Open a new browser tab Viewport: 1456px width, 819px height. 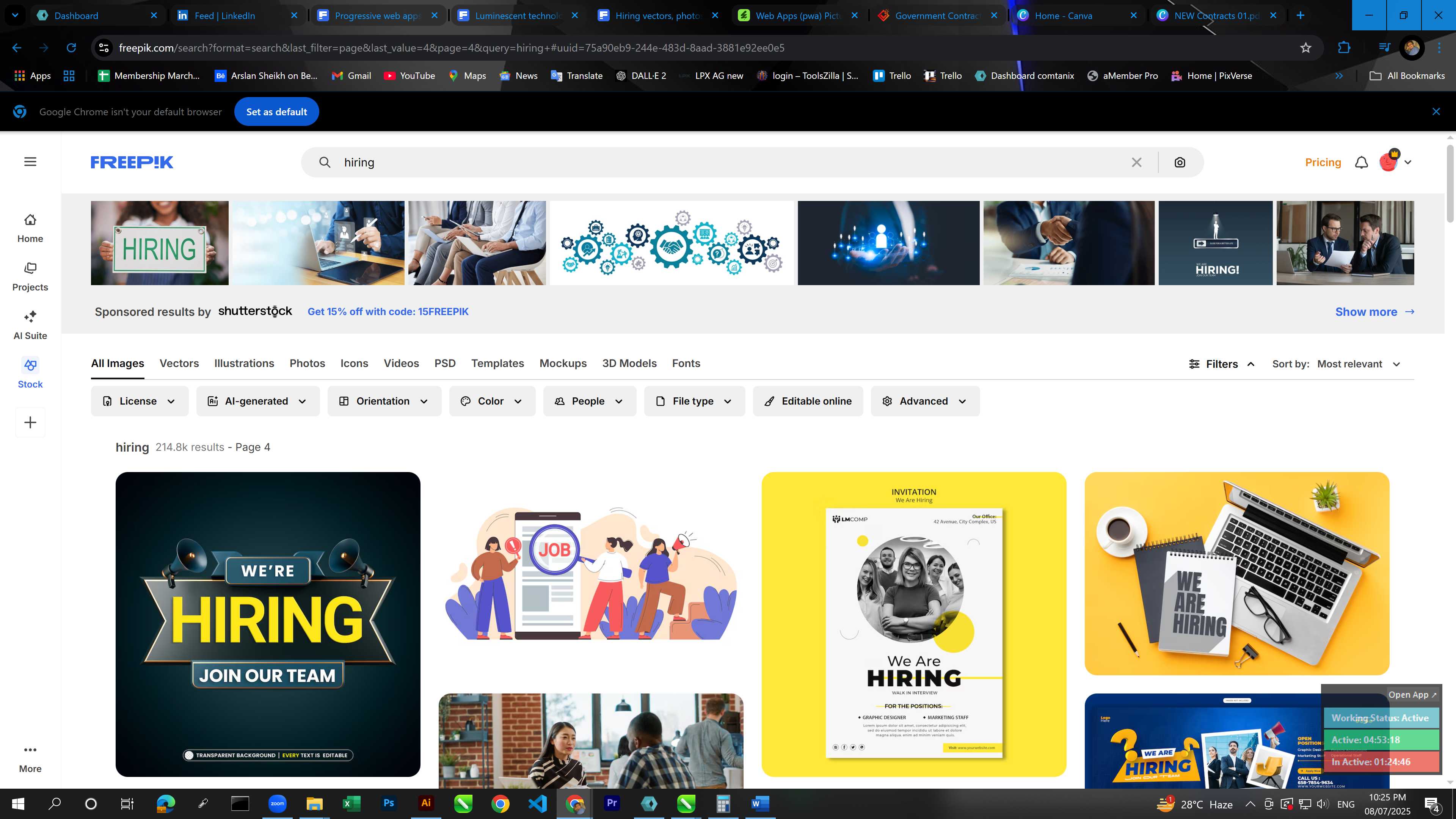(x=1301, y=15)
